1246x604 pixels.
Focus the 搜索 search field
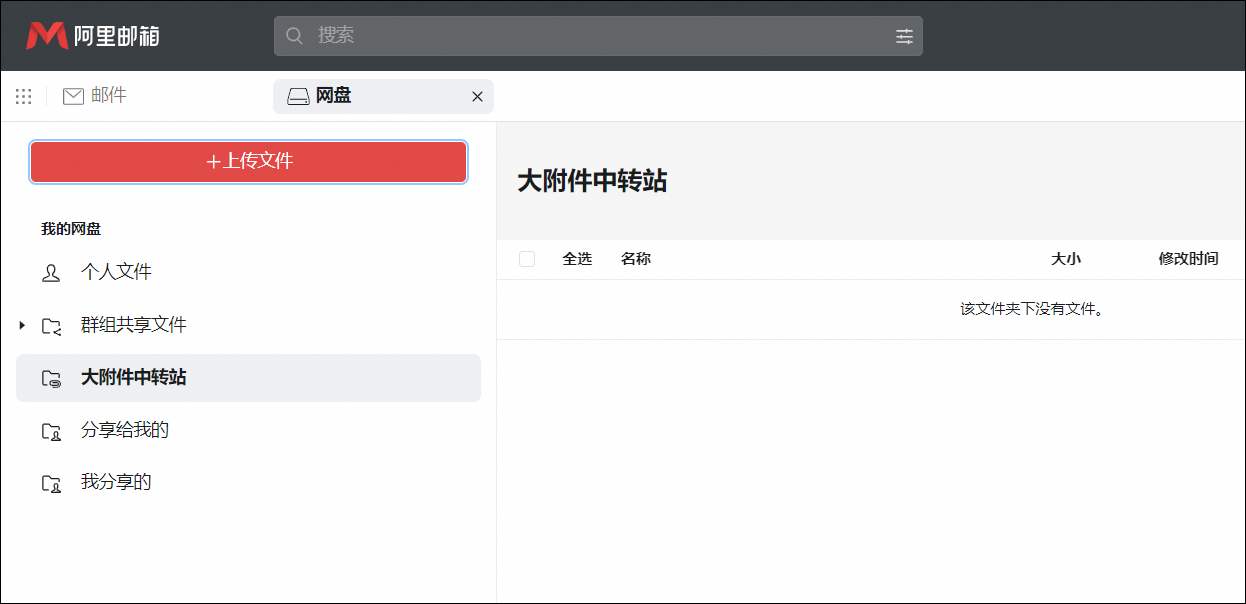tap(598, 36)
